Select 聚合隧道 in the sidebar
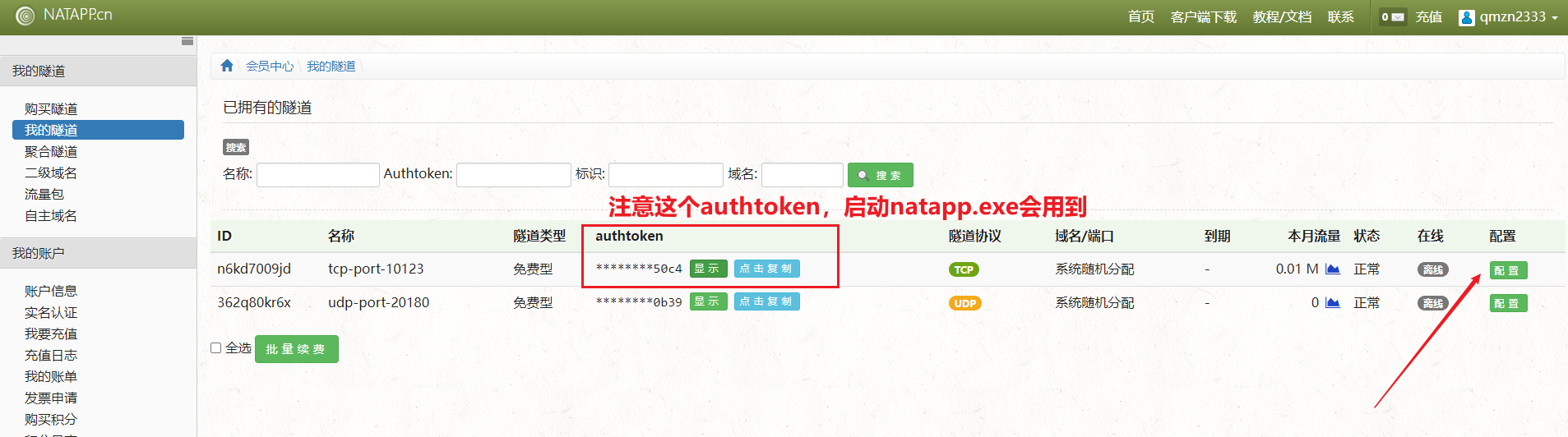 pos(51,151)
